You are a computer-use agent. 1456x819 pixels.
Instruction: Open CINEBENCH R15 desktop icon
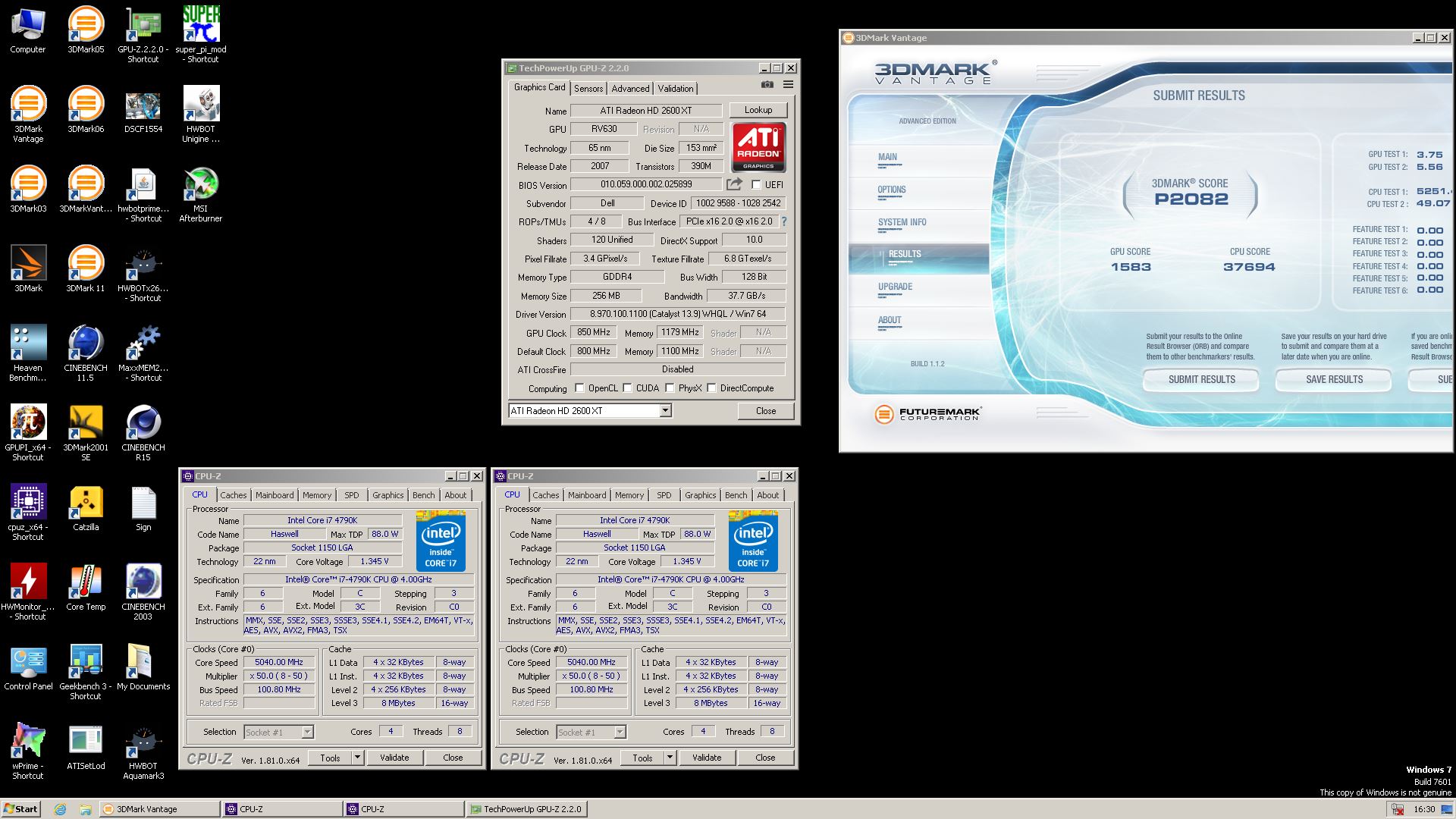coord(143,433)
